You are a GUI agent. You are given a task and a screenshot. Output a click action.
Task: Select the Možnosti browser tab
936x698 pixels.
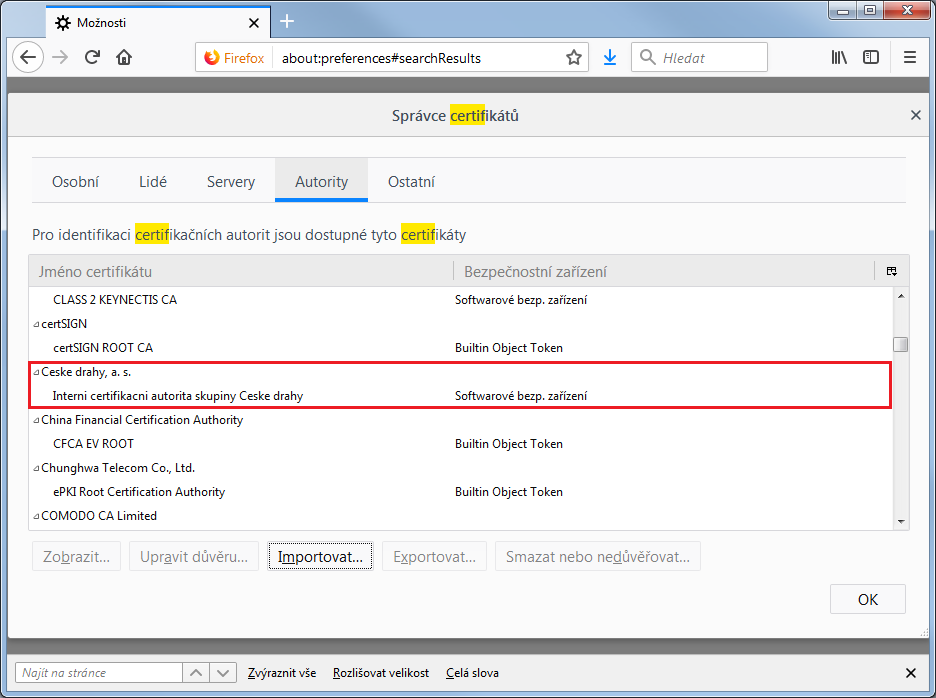158,23
